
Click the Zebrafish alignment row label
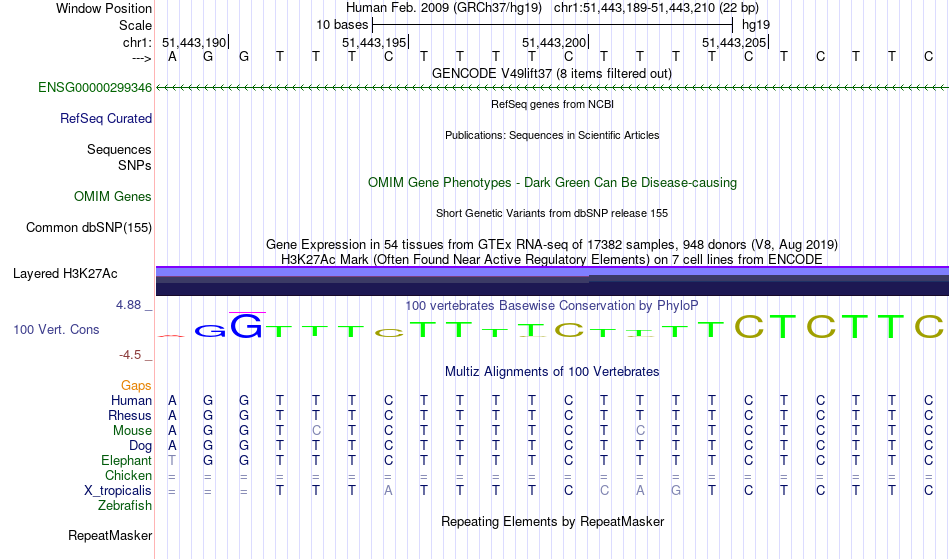coord(125,505)
